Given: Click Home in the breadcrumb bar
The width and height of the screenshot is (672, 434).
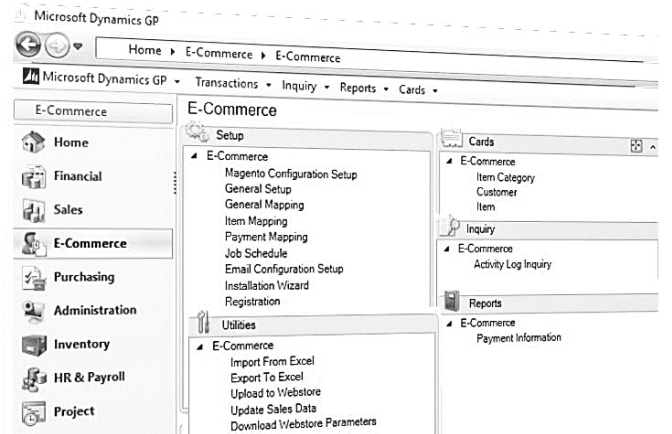Looking at the screenshot, I should [145, 50].
